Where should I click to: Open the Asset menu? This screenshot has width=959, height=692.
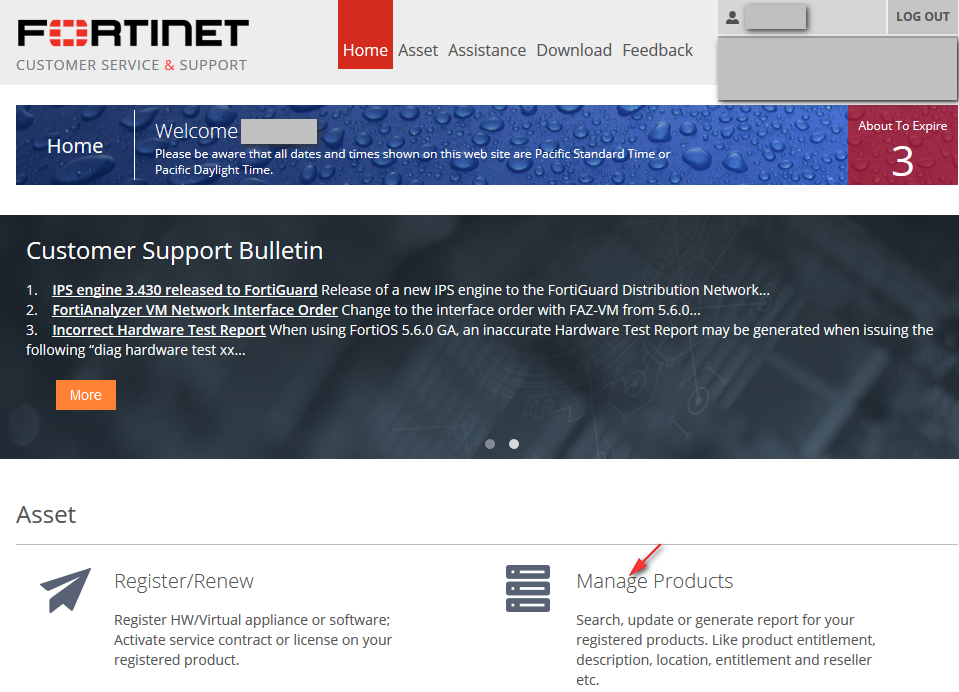pos(418,50)
